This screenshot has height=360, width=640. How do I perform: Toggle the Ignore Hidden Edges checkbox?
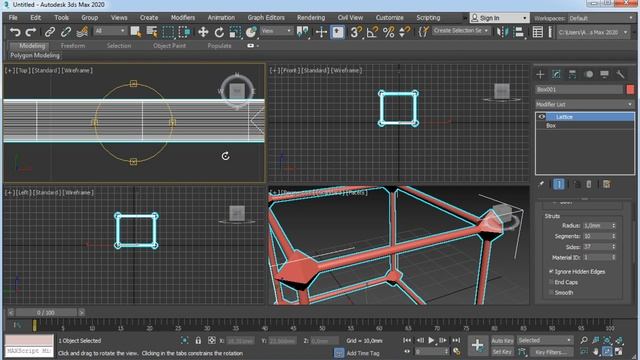551,271
